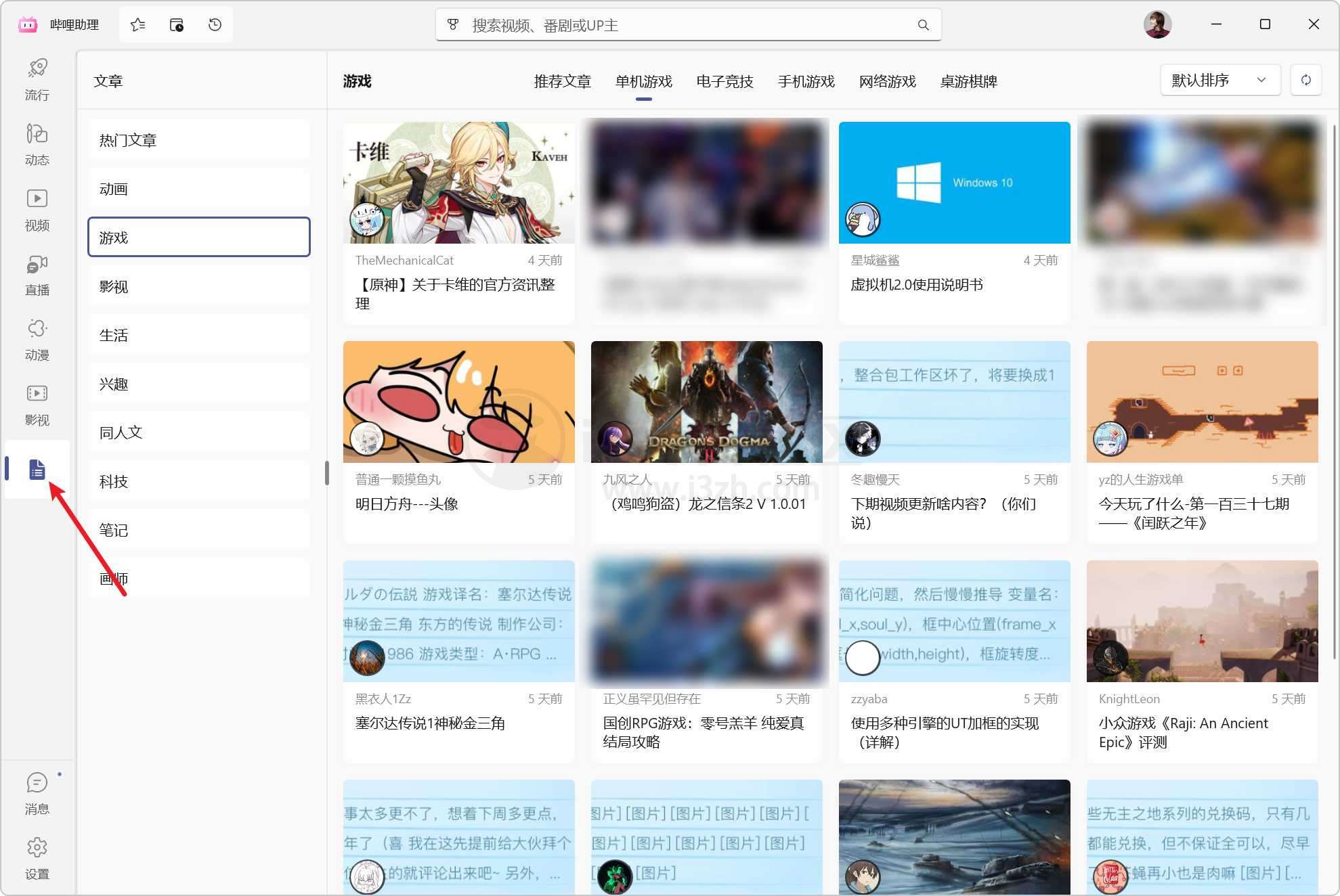Select 动画 category

pos(199,189)
